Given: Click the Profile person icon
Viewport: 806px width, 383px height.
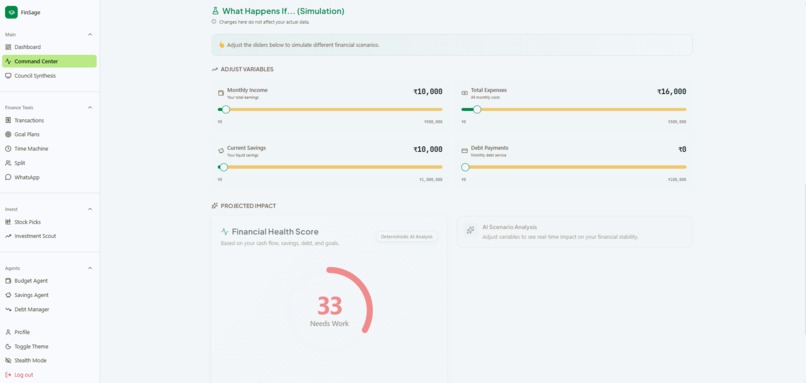Looking at the screenshot, I should pyautogui.click(x=8, y=332).
